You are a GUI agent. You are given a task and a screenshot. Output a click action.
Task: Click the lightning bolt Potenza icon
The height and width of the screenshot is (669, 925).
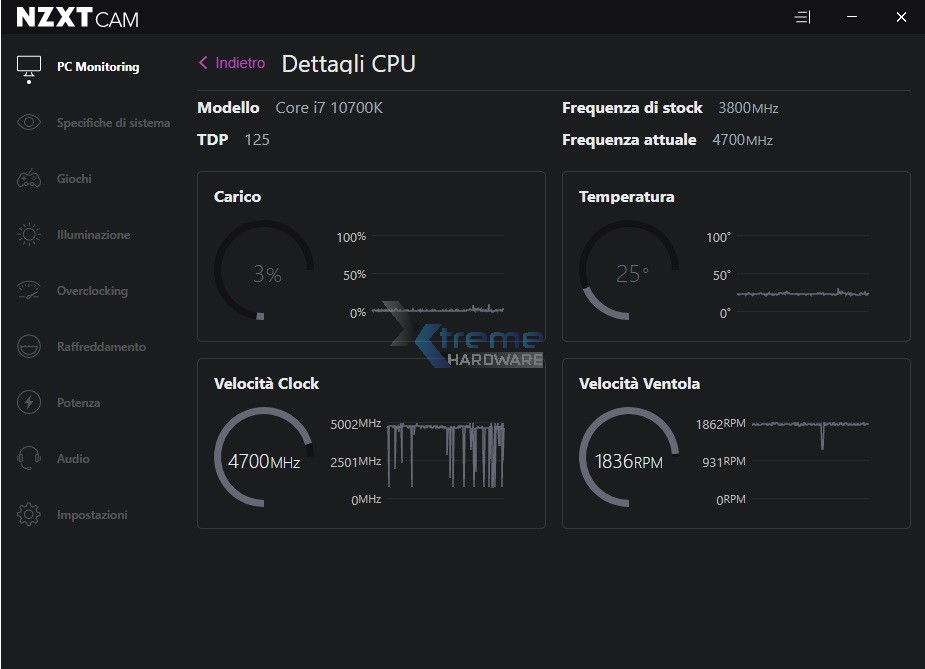[x=29, y=403]
